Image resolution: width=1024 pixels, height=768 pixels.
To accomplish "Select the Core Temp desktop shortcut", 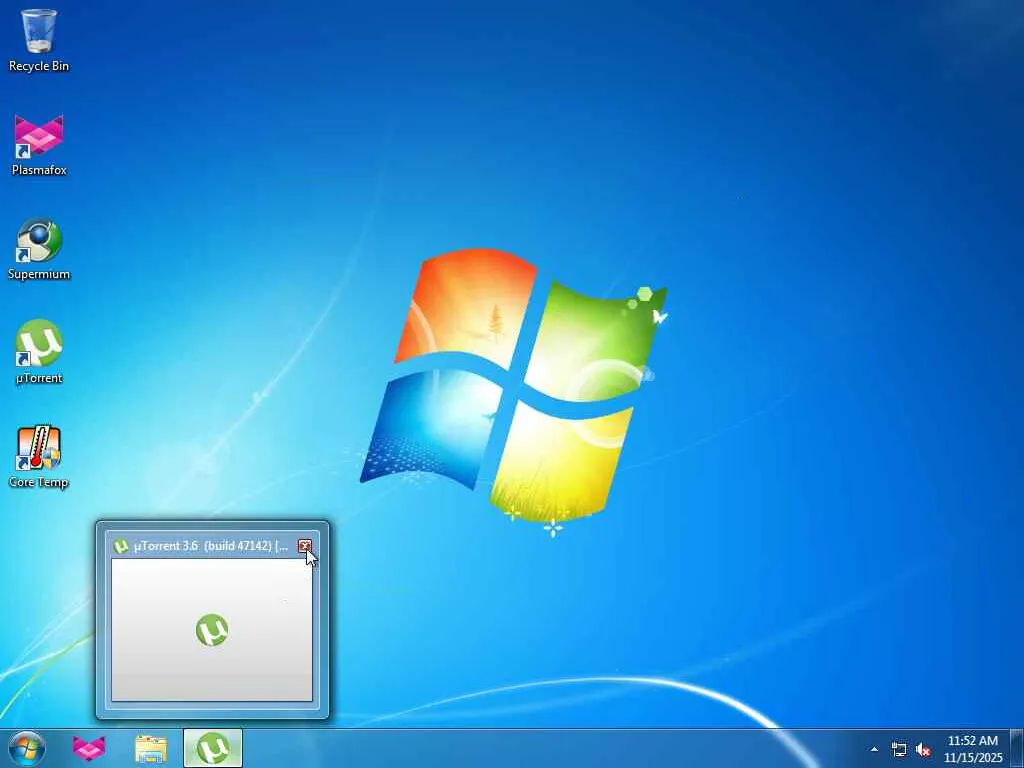I will [39, 457].
